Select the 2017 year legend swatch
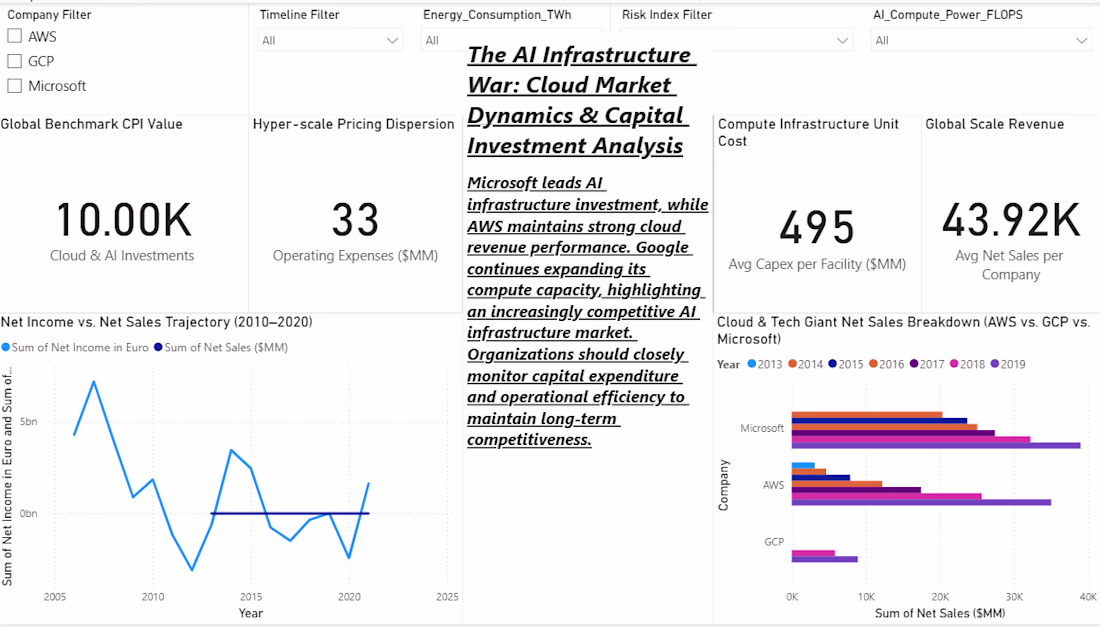The height and width of the screenshot is (627, 1100). click(x=914, y=364)
